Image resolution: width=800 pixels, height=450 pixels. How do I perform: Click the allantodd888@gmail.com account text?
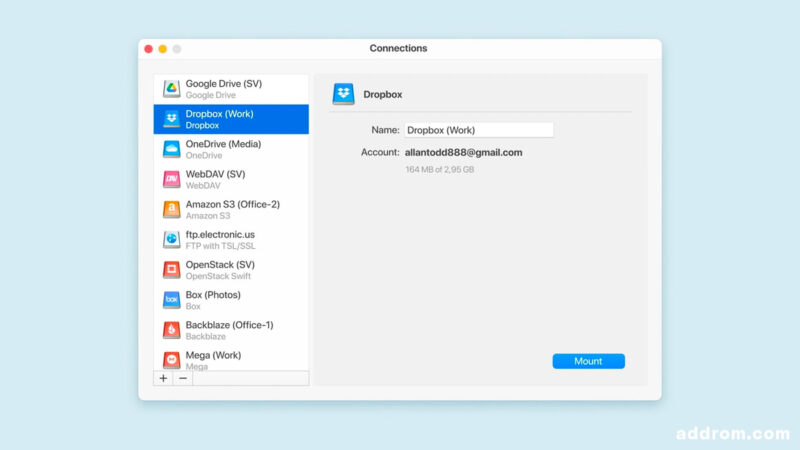click(x=463, y=152)
